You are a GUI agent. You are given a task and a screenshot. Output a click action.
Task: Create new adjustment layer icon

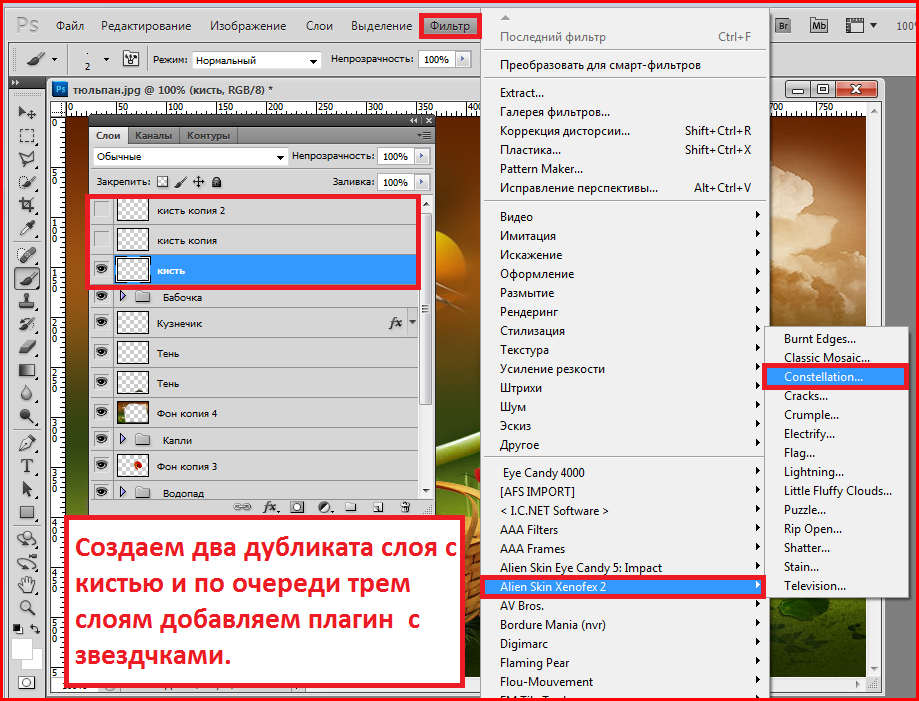tap(325, 508)
